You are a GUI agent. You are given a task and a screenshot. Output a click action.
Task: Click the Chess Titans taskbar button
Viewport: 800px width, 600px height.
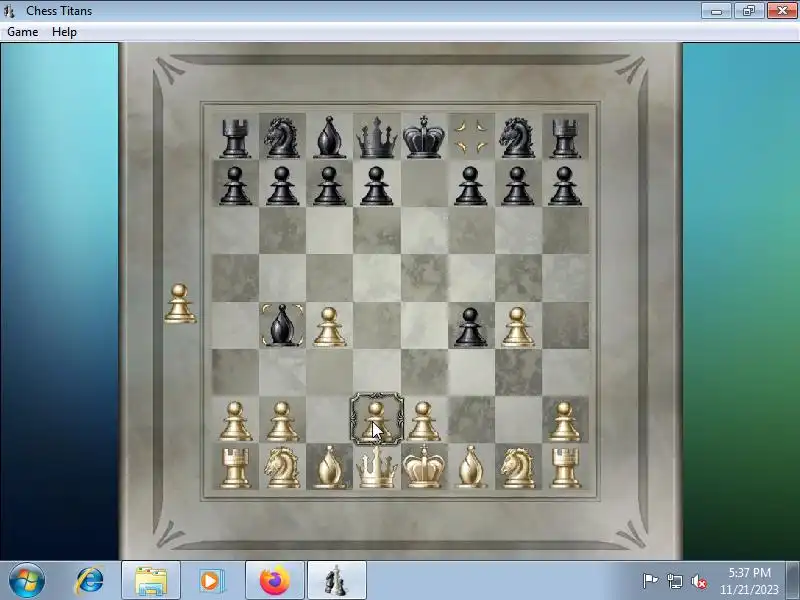[337, 581]
